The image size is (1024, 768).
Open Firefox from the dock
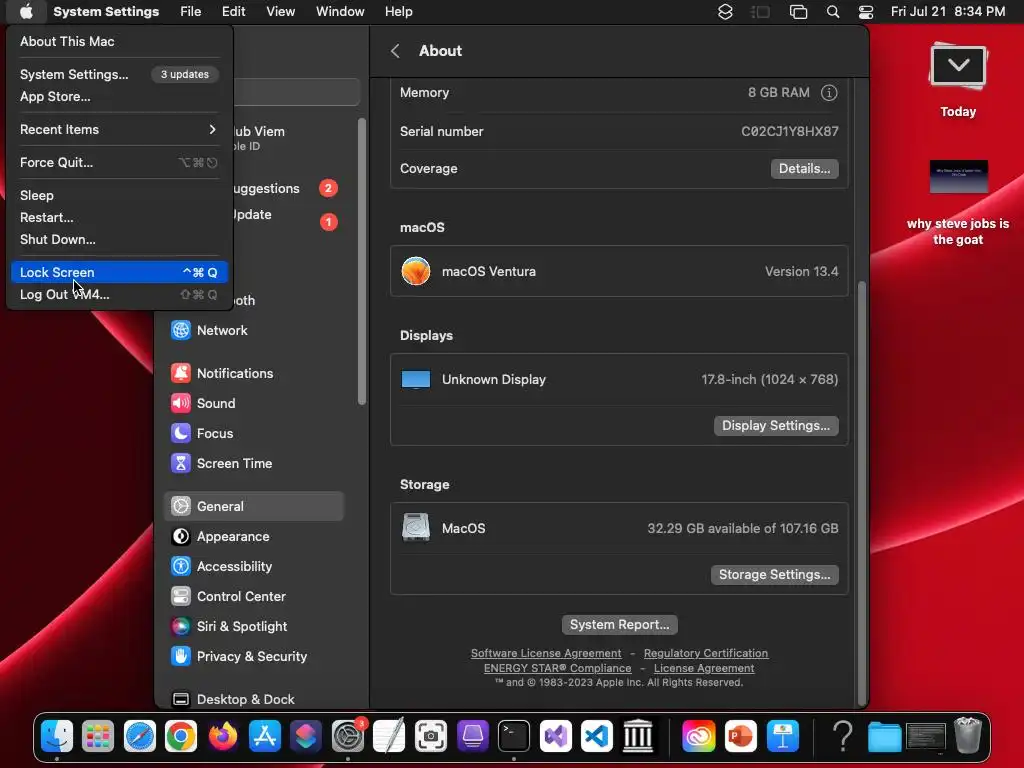click(223, 736)
